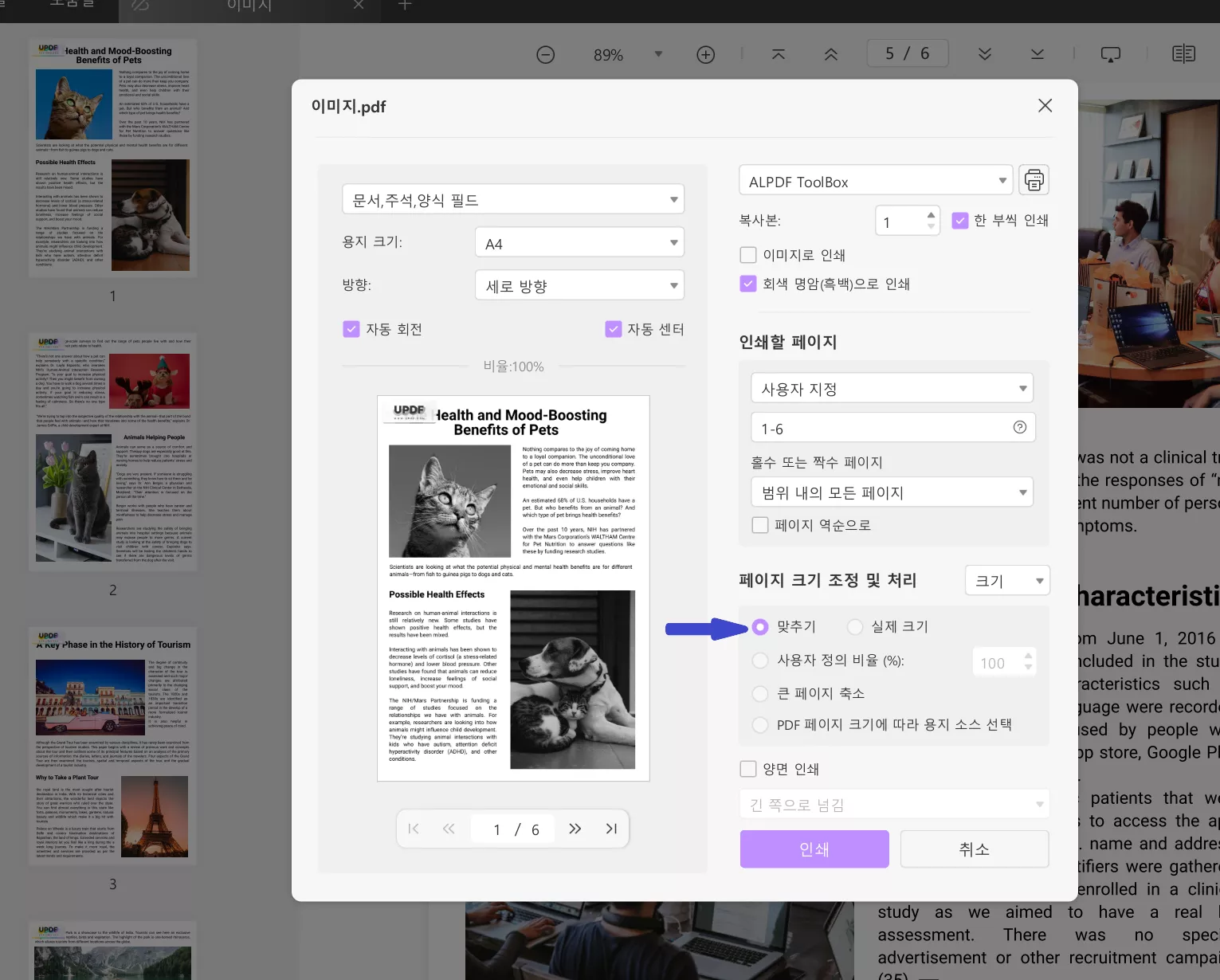This screenshot has width=1220, height=980.
Task: Click the 인쇄 print button
Action: 814,849
